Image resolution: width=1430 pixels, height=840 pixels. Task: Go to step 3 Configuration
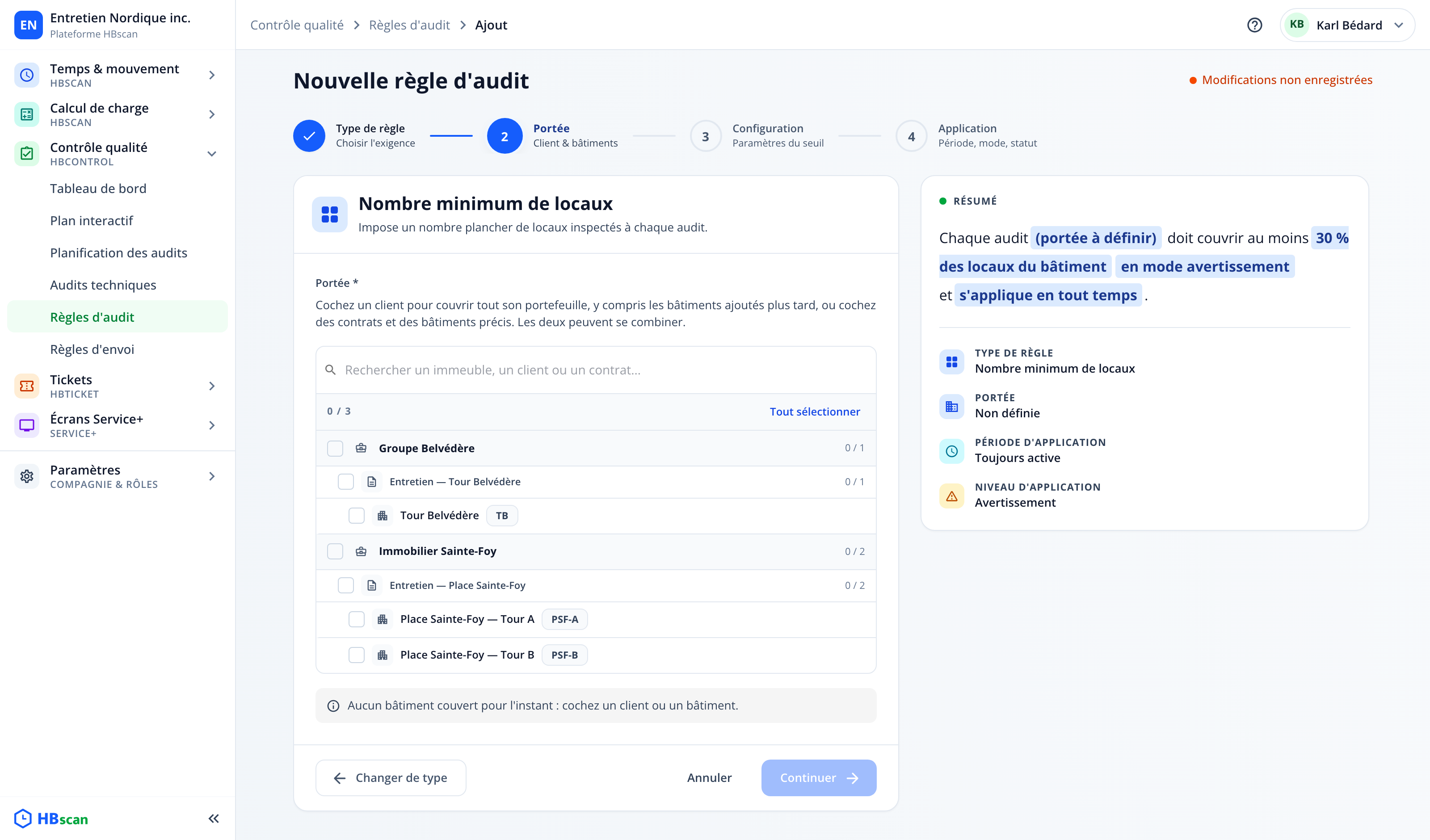click(757, 136)
